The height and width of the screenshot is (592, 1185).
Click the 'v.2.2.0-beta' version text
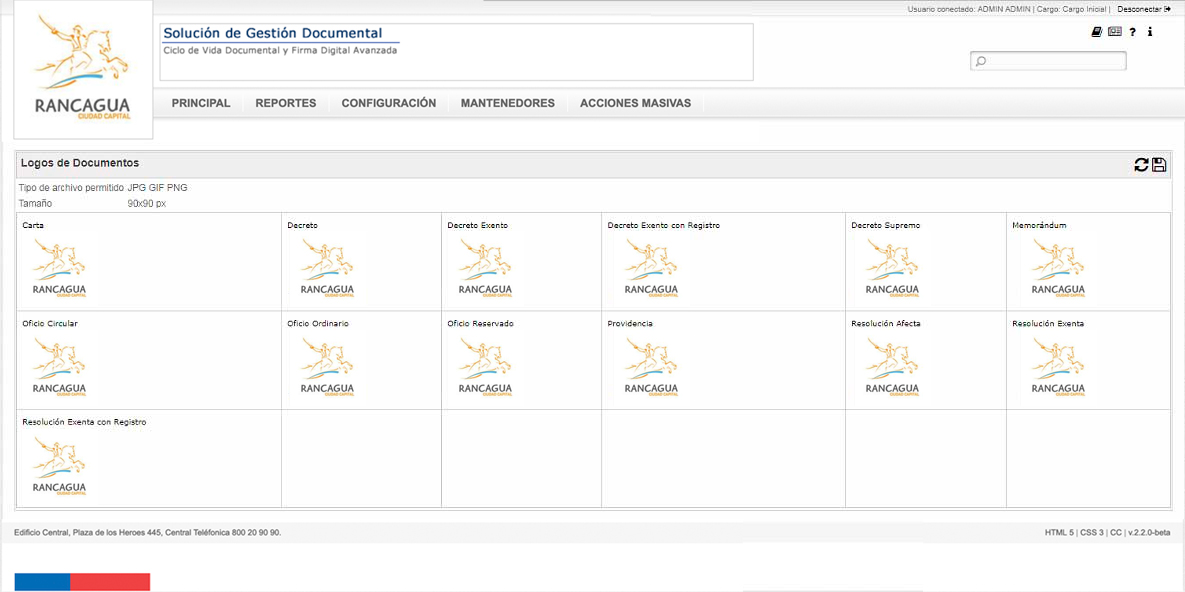coord(1149,533)
